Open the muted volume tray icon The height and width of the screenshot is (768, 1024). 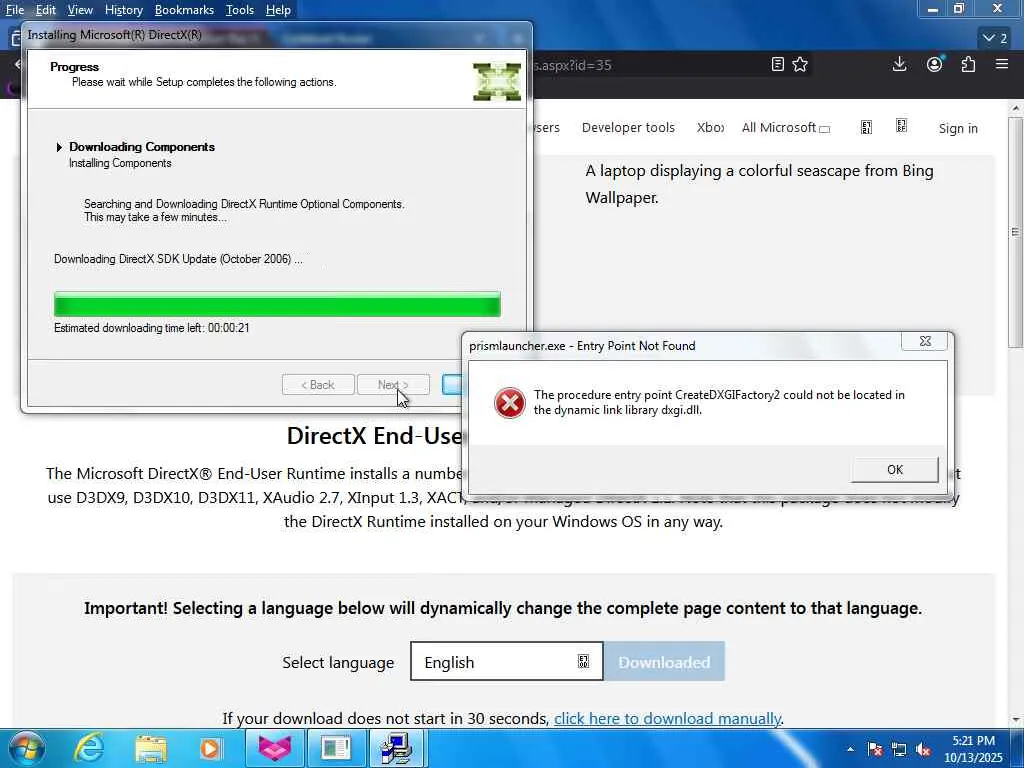pos(923,749)
